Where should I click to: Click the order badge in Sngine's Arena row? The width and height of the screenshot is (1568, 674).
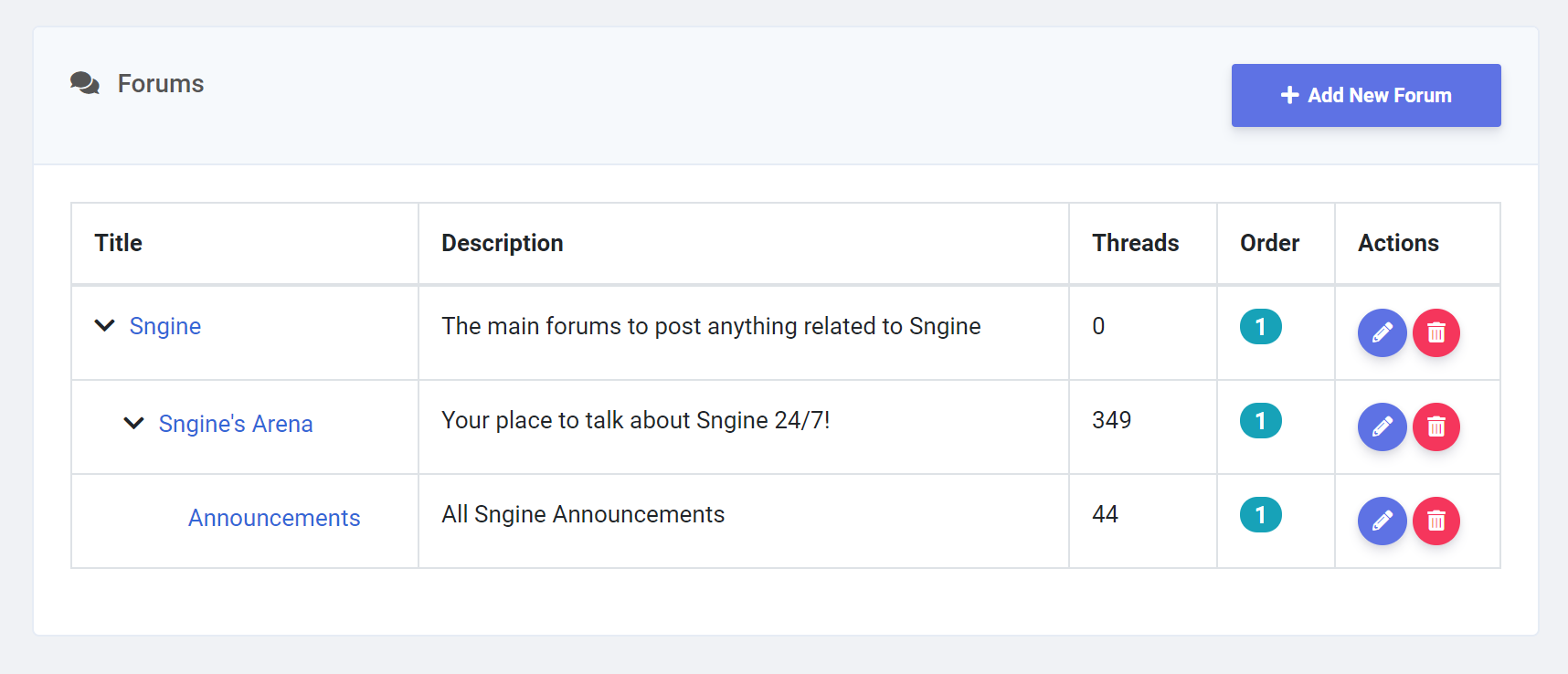click(1260, 420)
